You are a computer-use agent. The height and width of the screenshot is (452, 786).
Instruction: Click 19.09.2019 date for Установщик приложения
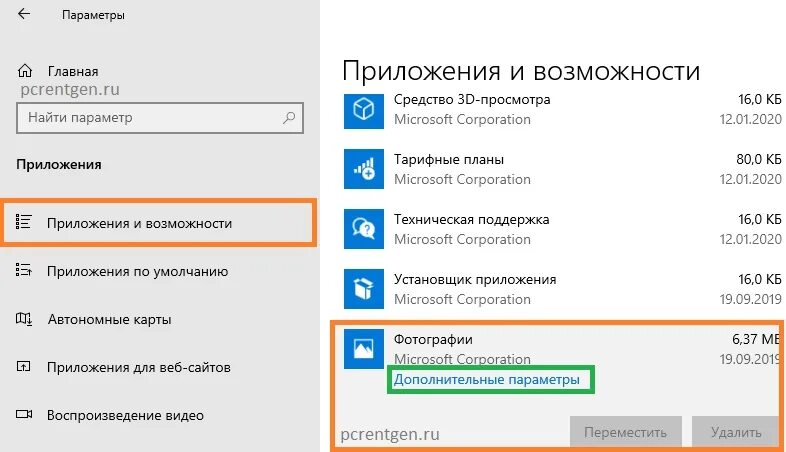tap(750, 299)
